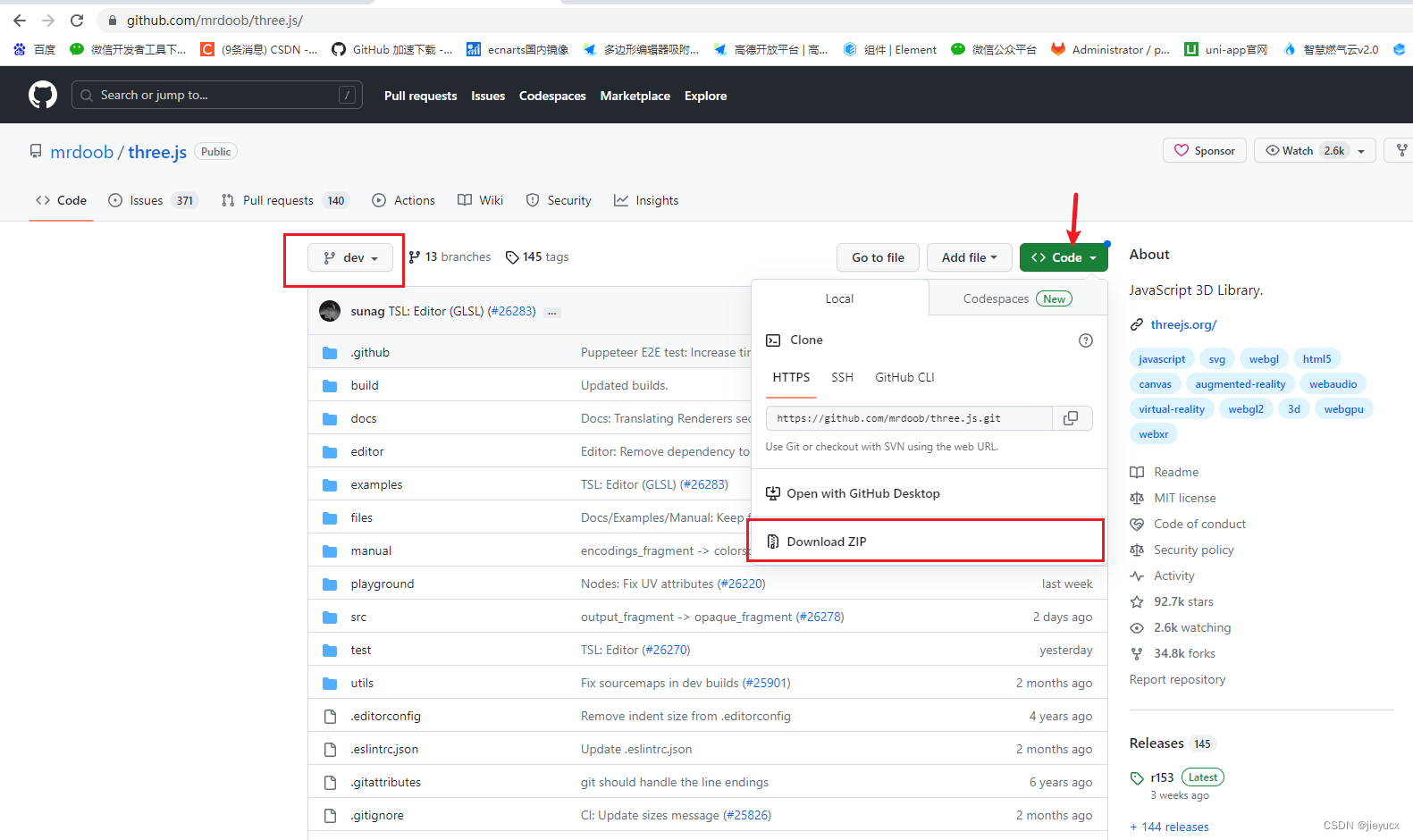The image size is (1413, 840).
Task: Open the Security tab
Action: [x=559, y=200]
